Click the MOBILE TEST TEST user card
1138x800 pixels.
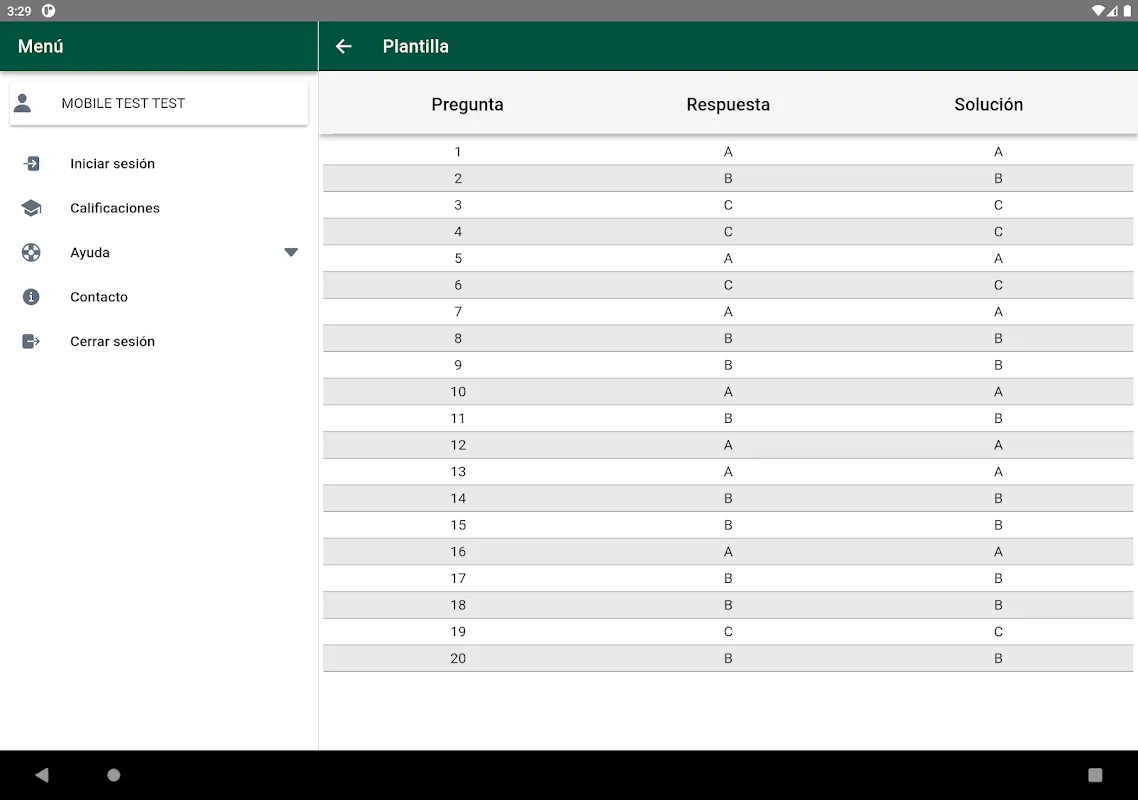click(159, 103)
